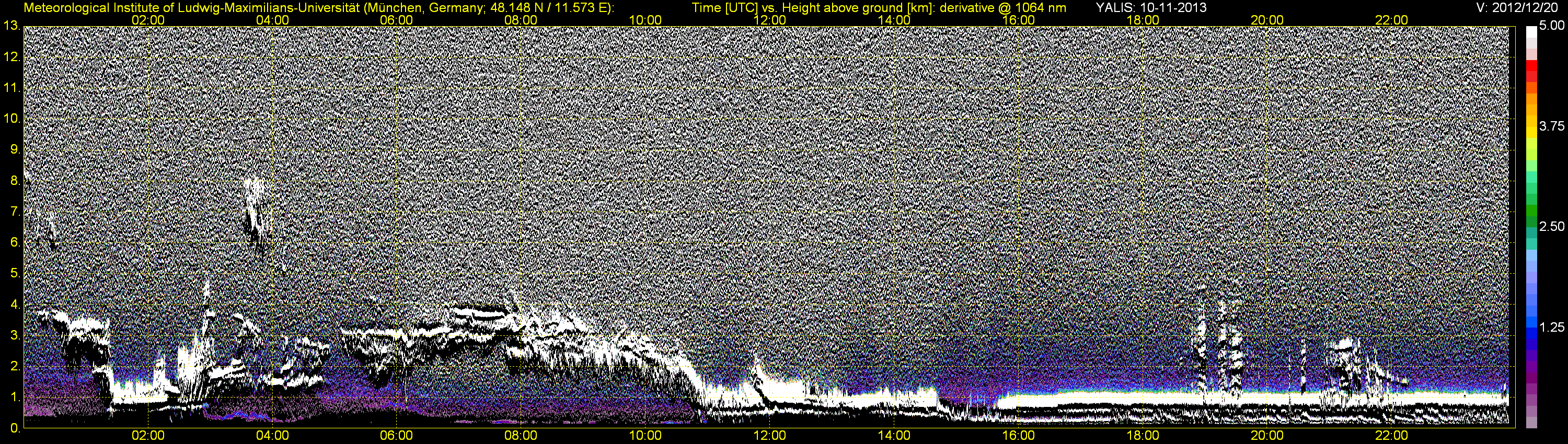Click the 04:00 label on the lower time axis

273,436
